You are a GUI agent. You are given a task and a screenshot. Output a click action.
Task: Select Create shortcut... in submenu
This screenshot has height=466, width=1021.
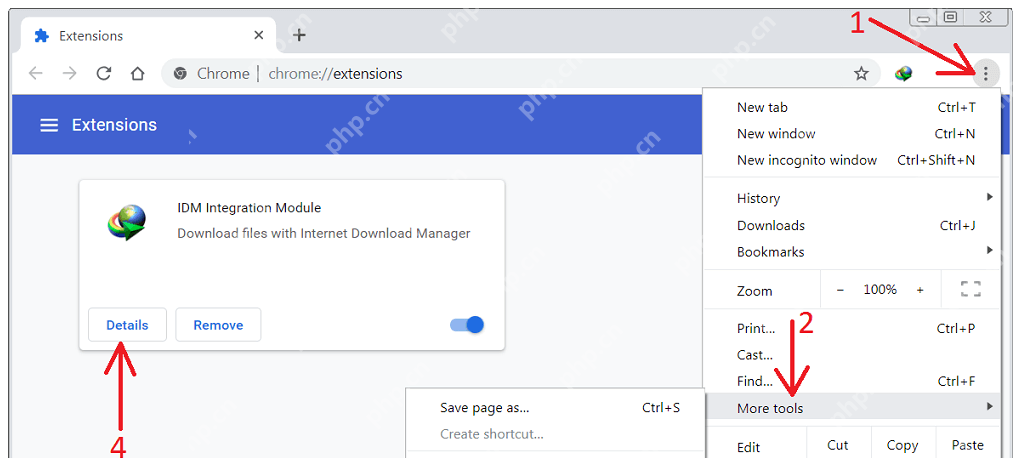tap(555, 434)
